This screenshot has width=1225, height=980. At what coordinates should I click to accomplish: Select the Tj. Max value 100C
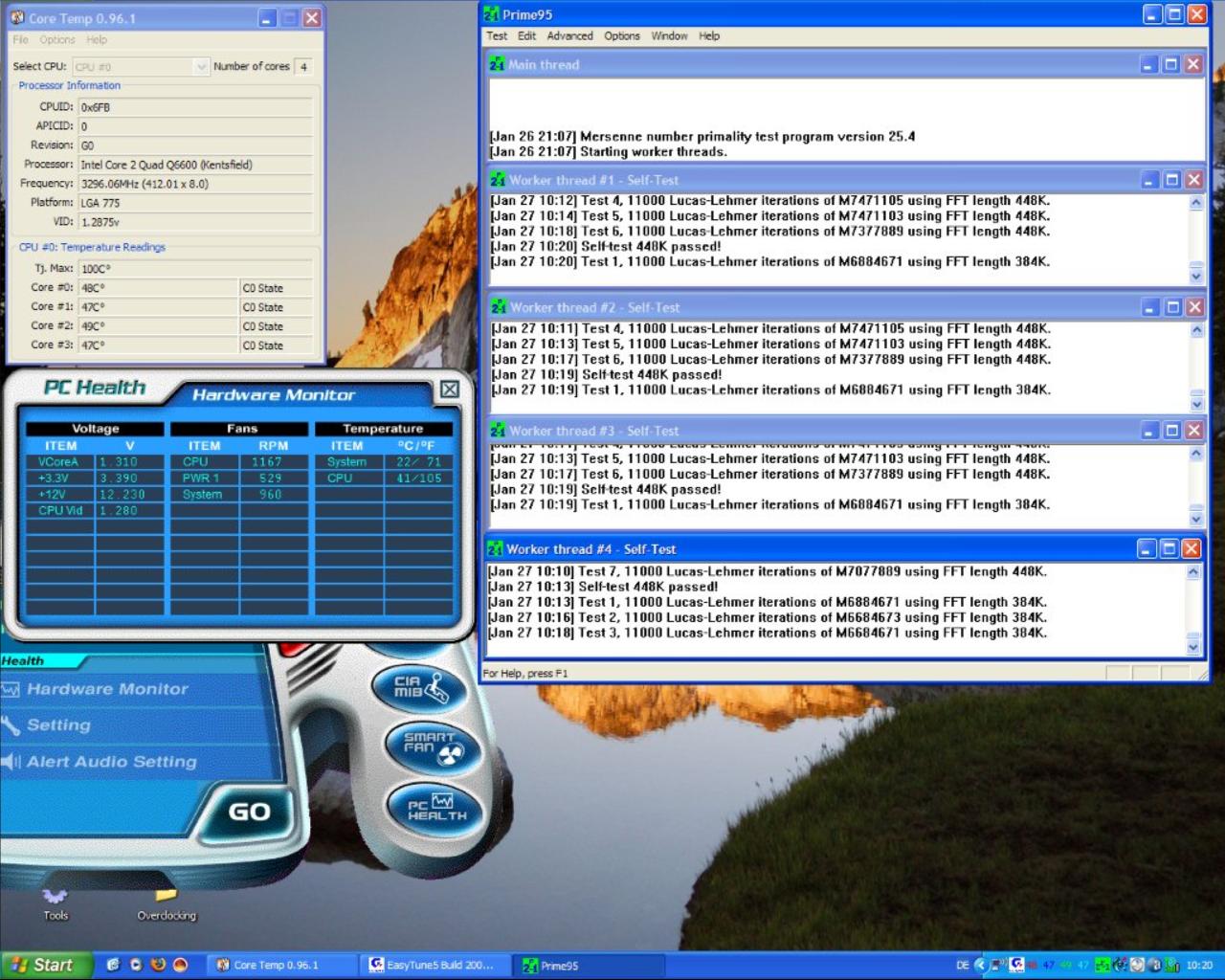pyautogui.click(x=195, y=269)
